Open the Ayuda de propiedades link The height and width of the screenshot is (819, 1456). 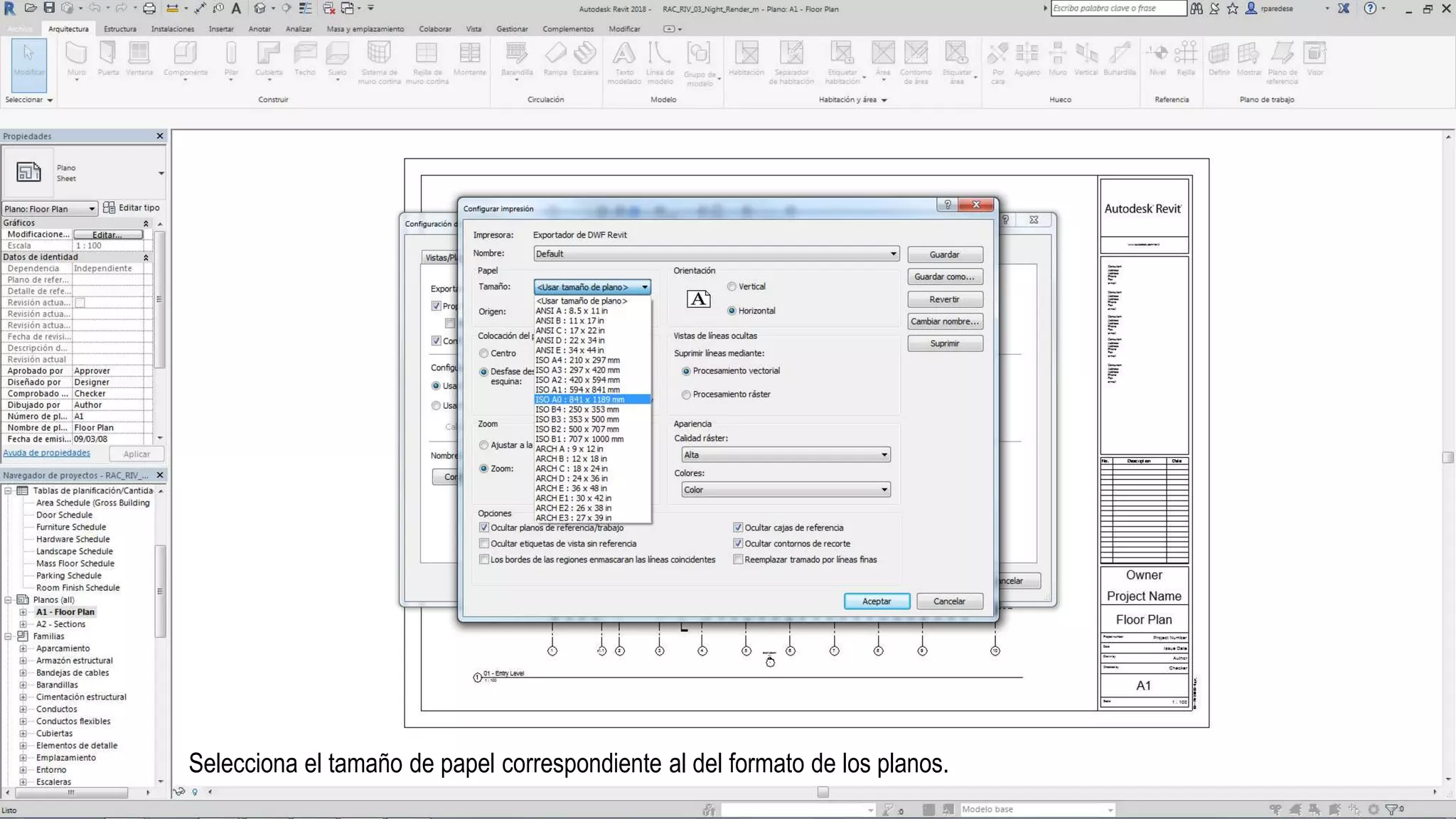click(x=47, y=453)
